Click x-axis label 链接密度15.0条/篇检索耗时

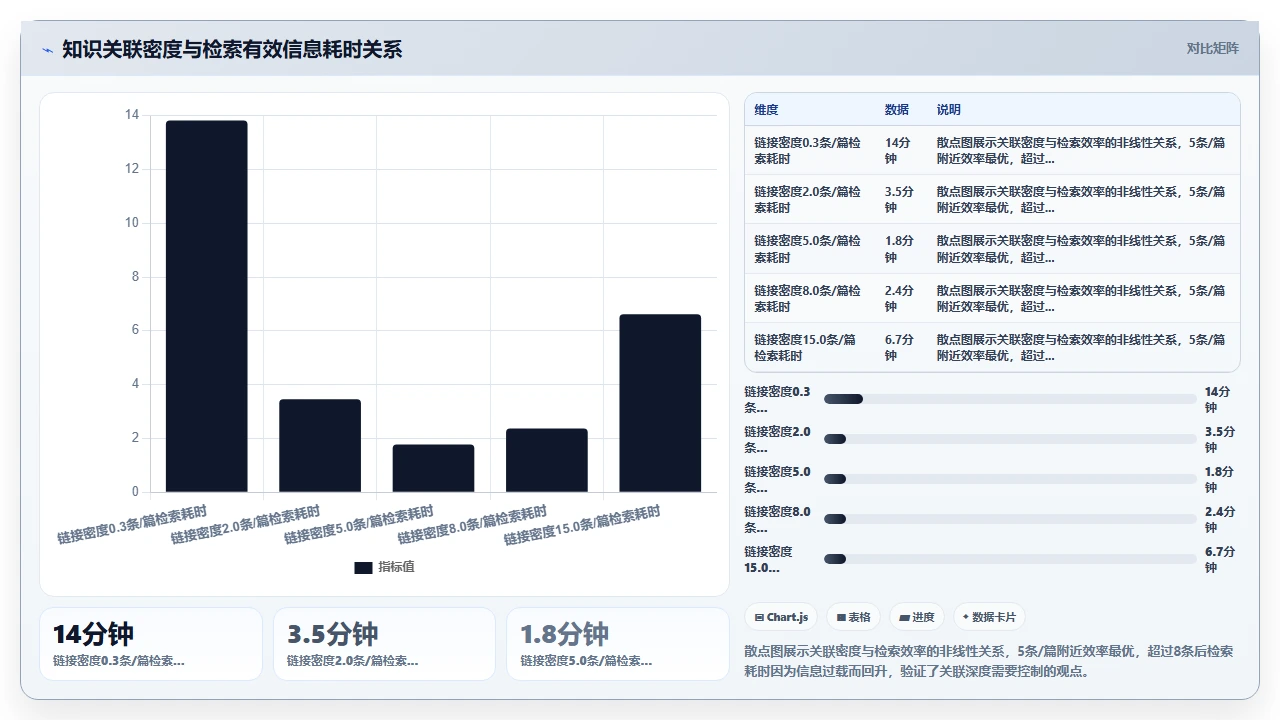click(x=582, y=525)
